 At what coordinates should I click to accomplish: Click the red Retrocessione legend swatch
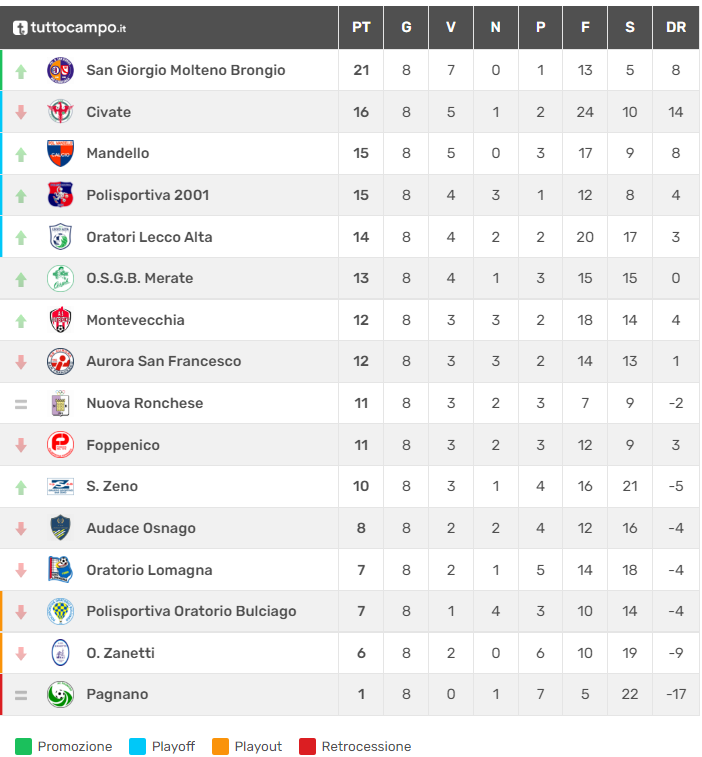click(x=307, y=746)
